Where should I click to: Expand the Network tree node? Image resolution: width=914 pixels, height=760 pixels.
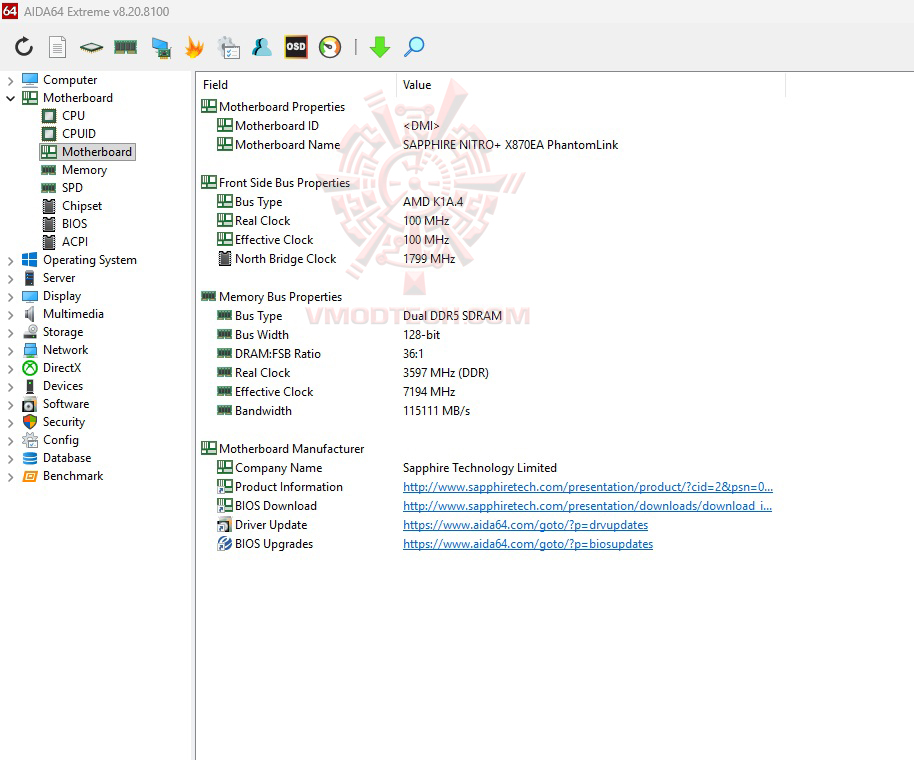[x=10, y=351]
